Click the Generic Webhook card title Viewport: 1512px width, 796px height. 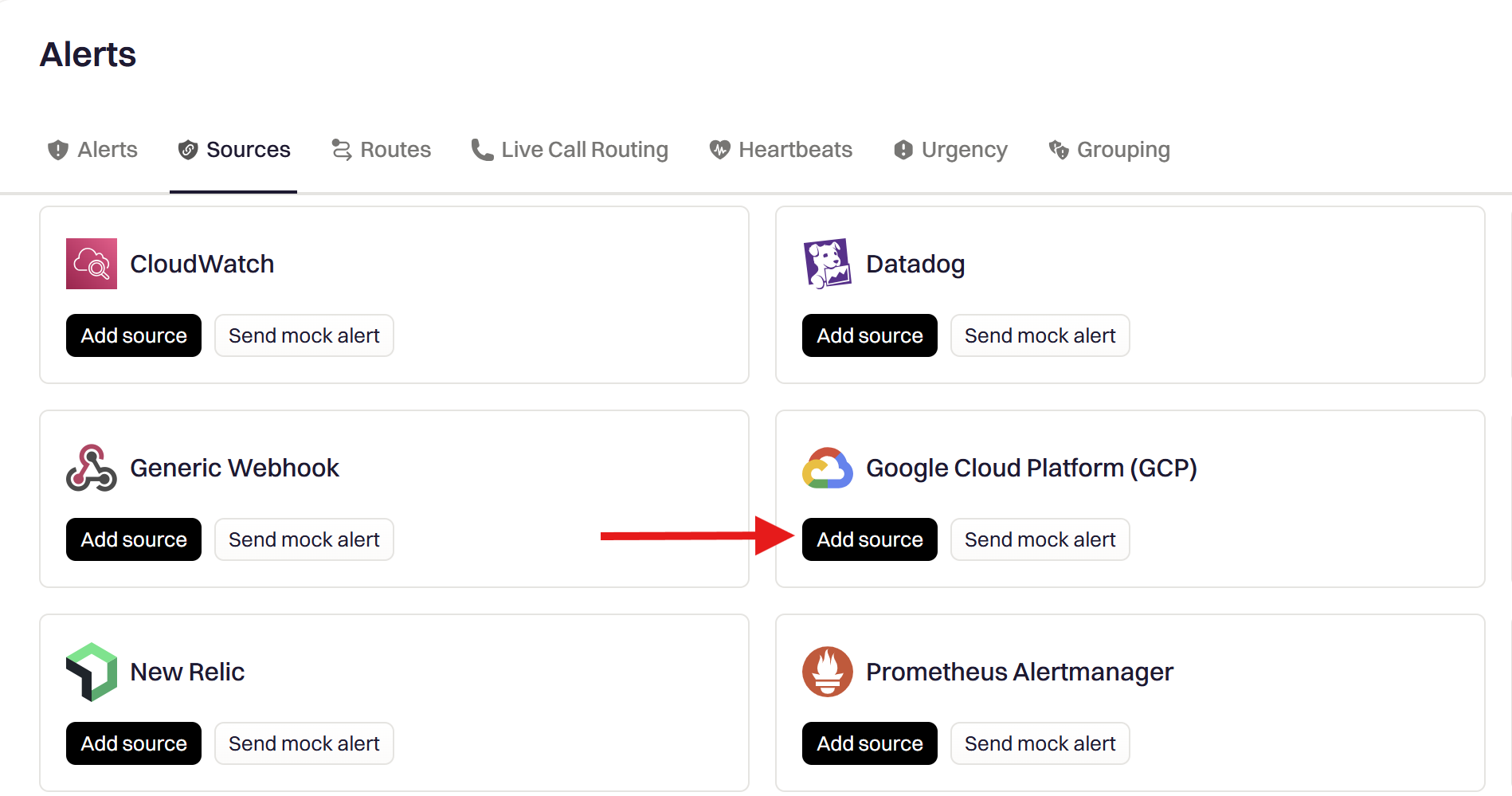click(x=235, y=468)
